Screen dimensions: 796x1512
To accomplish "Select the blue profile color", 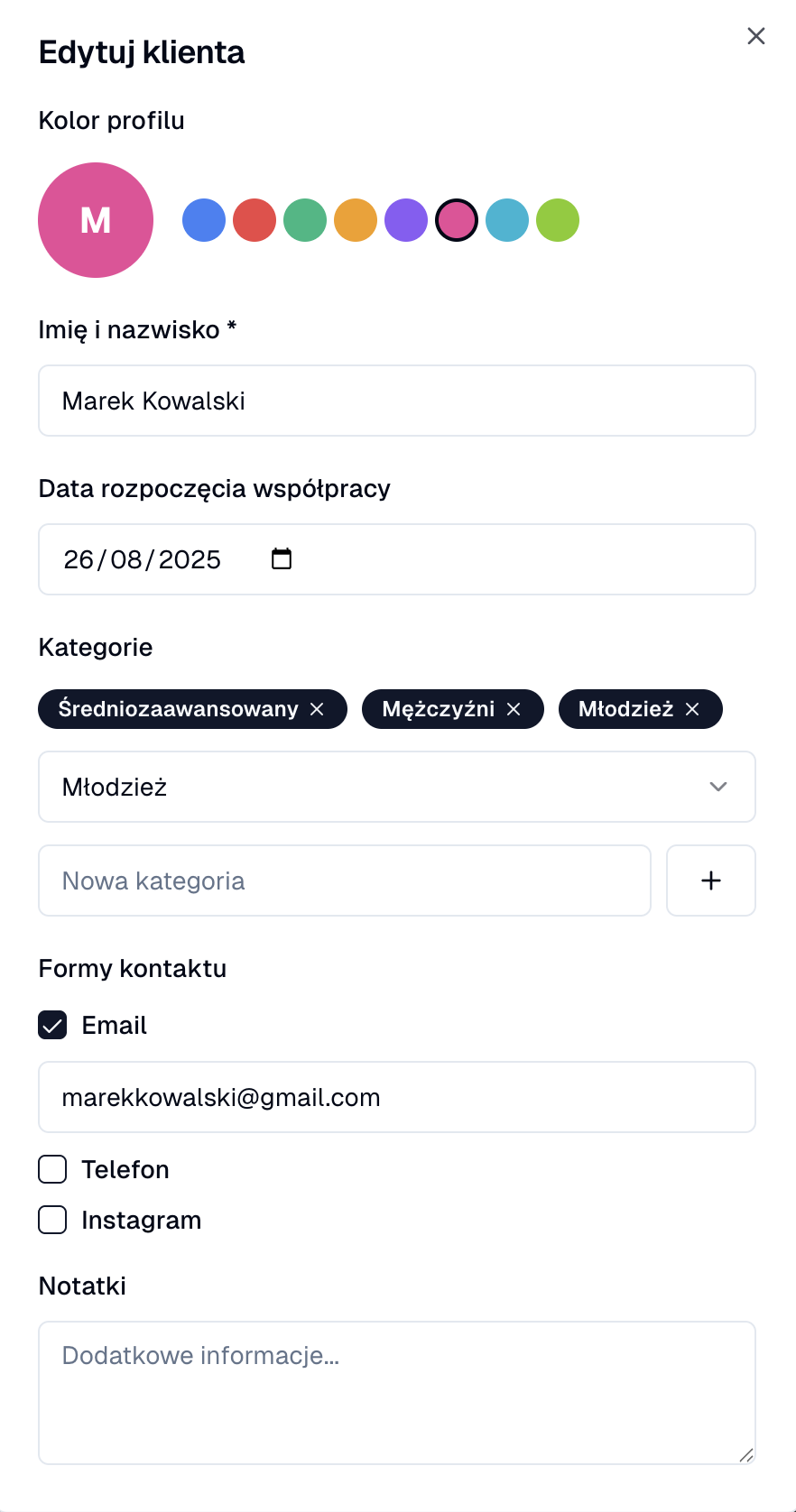I will point(203,219).
